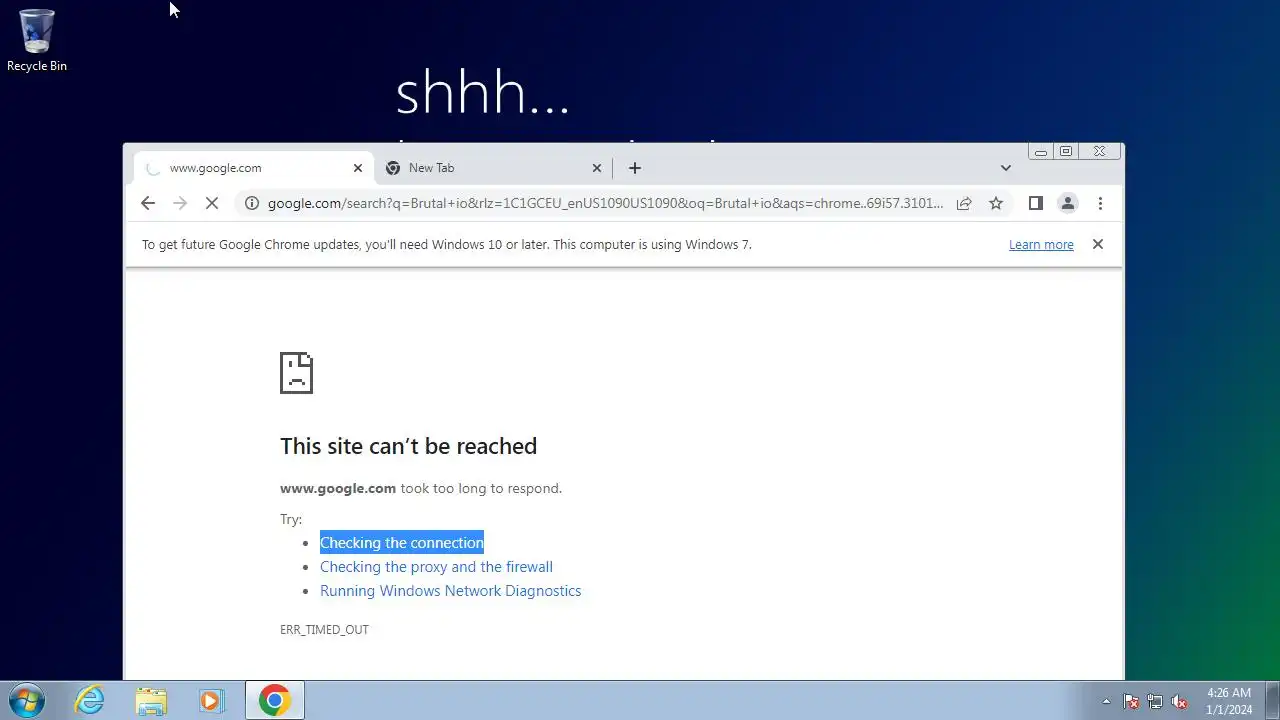Screen dimensions: 1280x720
Task: Close the www.google.com tab
Action: pos(358,168)
